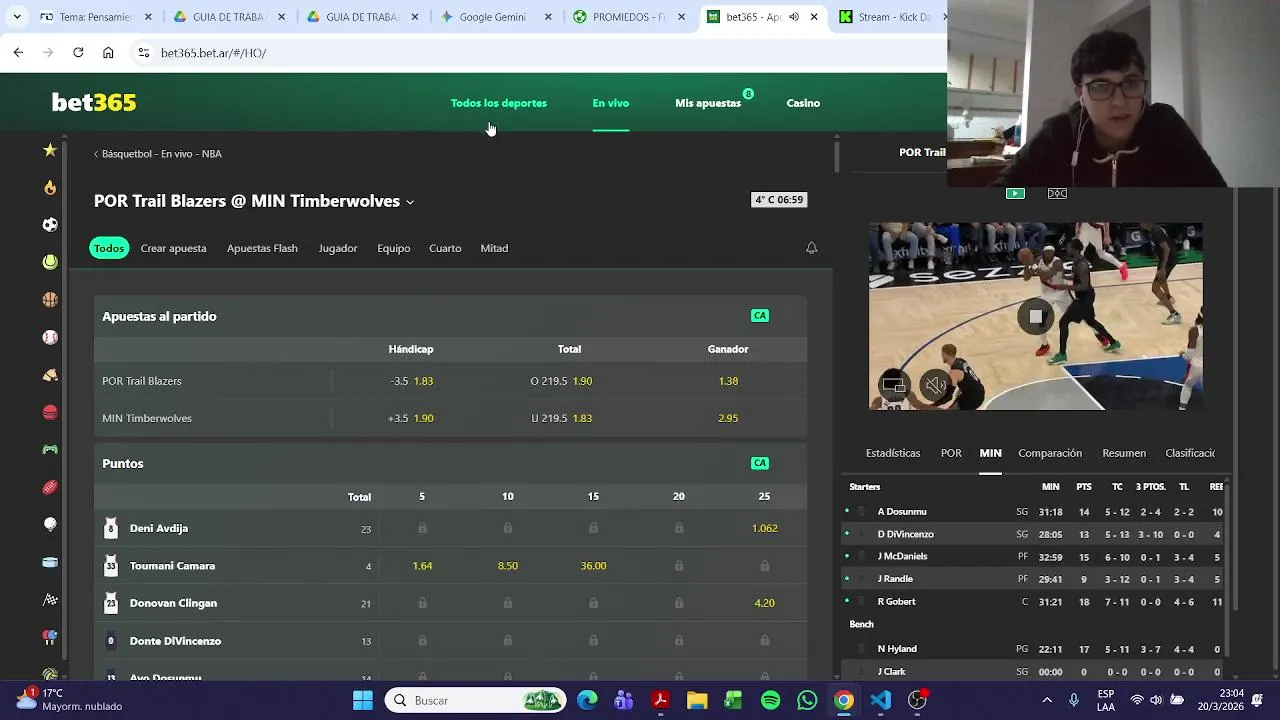Image resolution: width=1280 pixels, height=720 pixels.
Task: Open Mis apuestas
Action: pos(708,103)
